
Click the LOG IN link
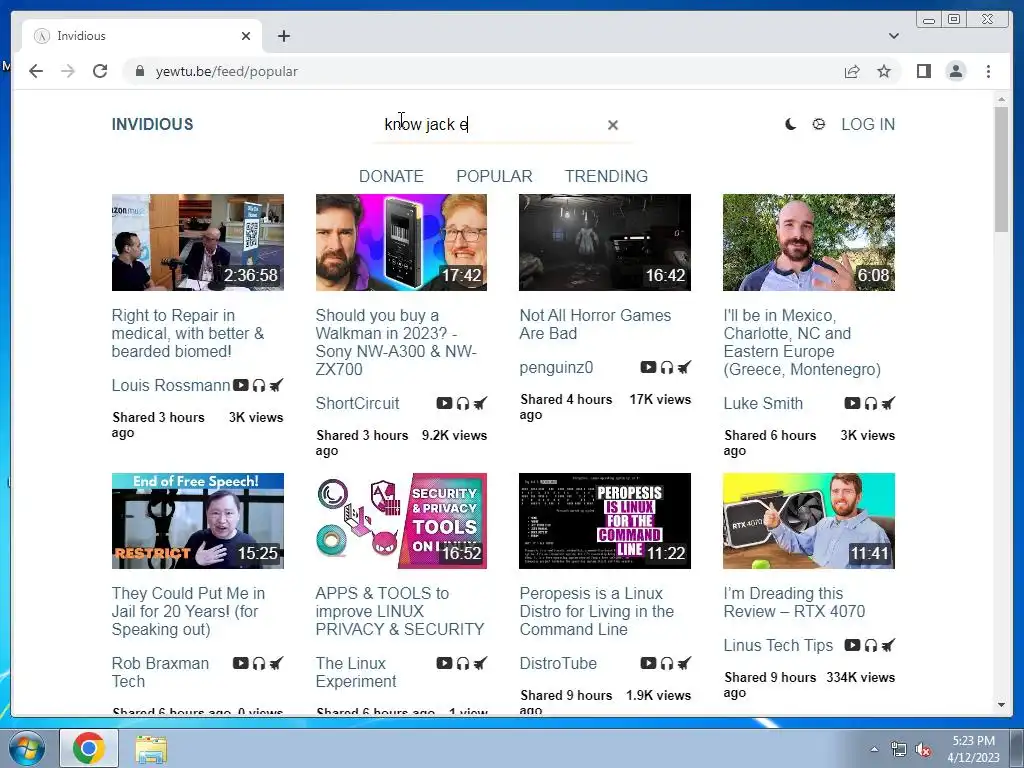(x=868, y=124)
